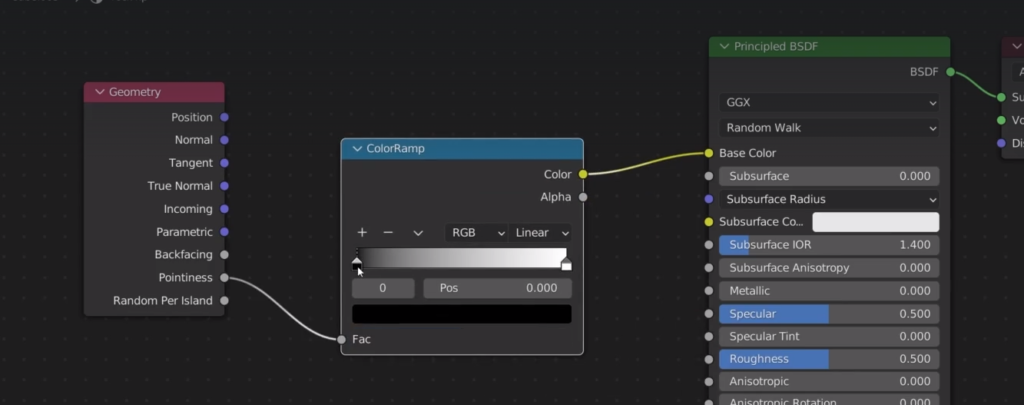
Task: Click the Subsurface IOR input socket
Action: [709, 245]
